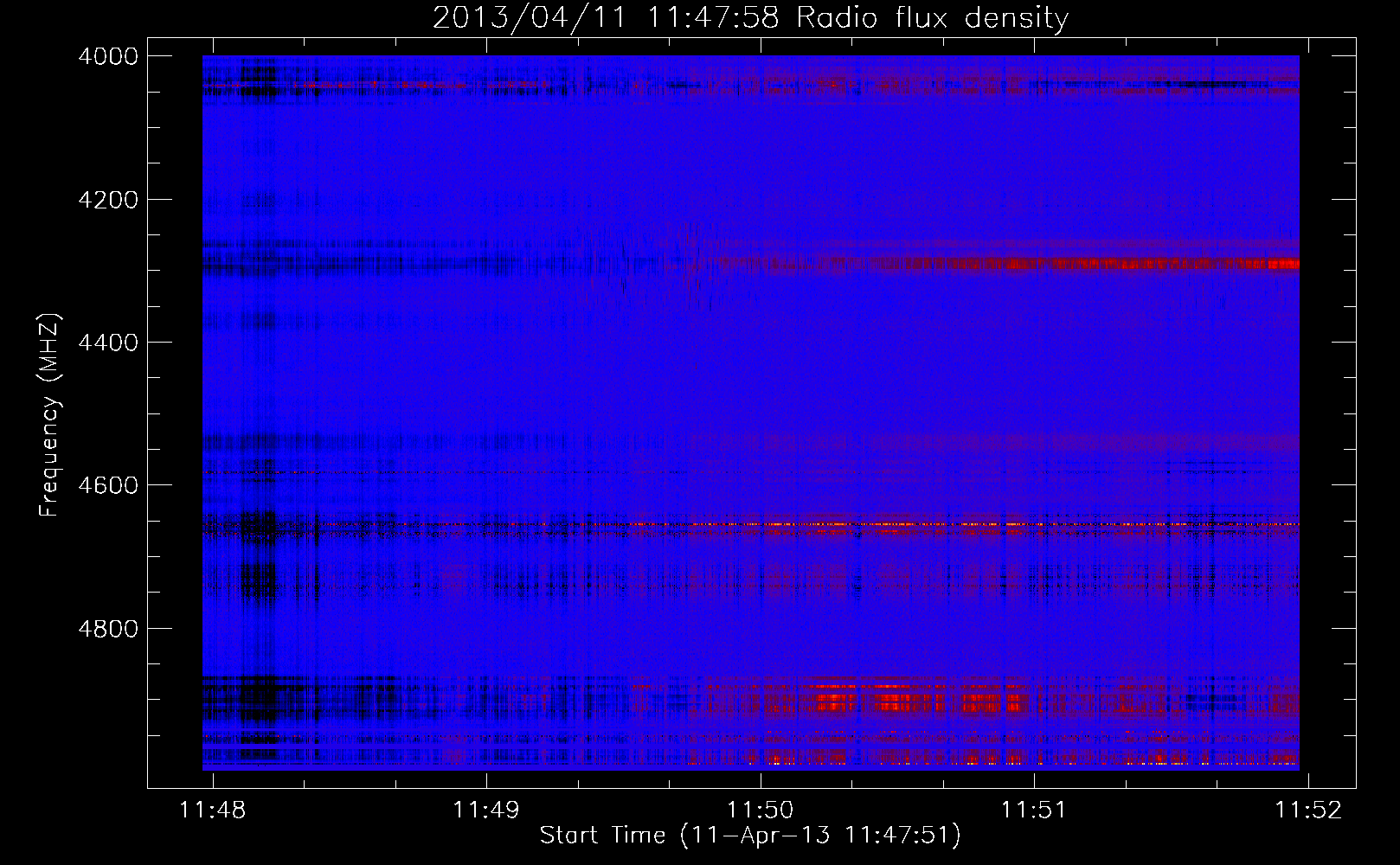Click the 11:48 time tick label

click(212, 810)
